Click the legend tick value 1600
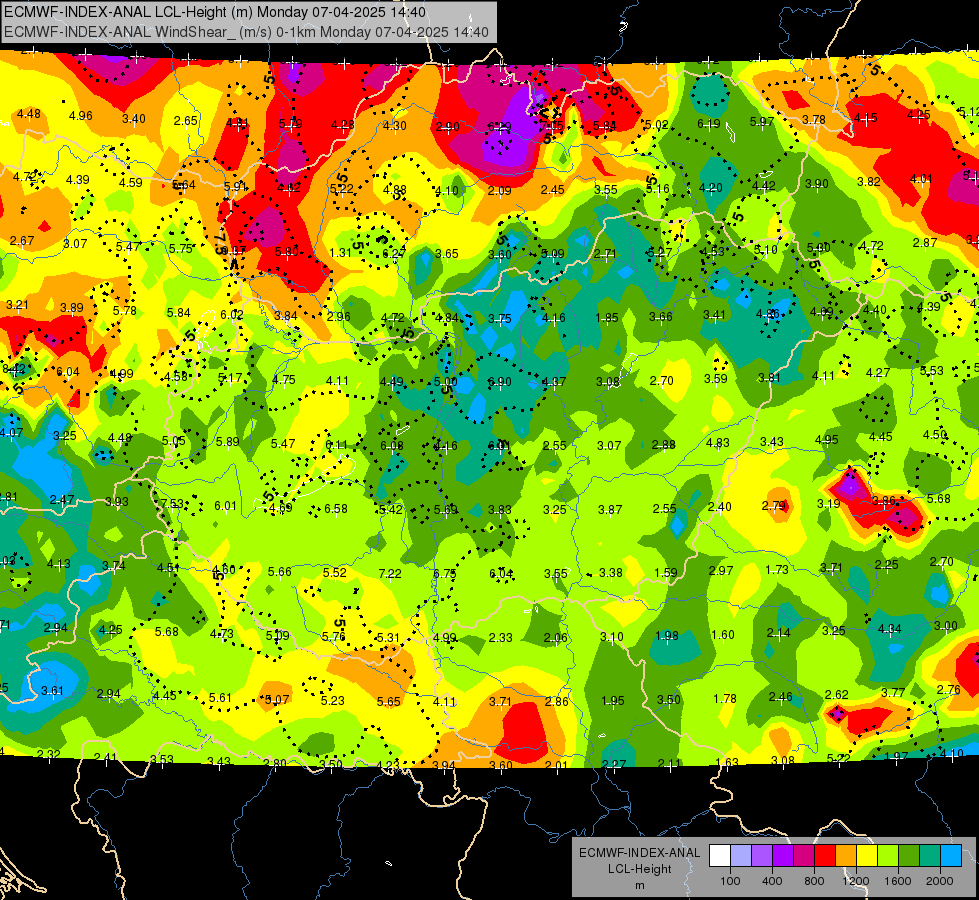Screen dimensions: 979x900 pos(898,881)
